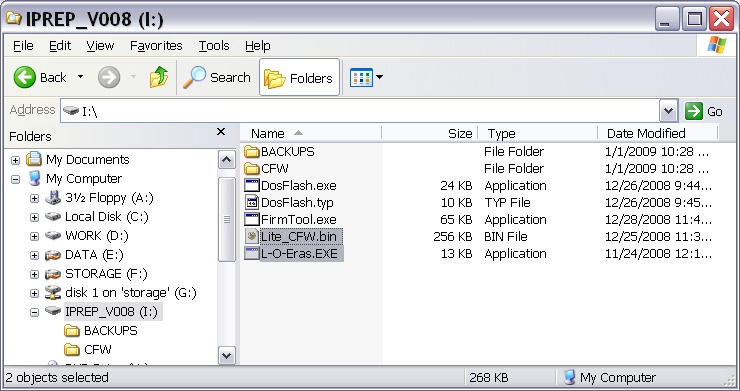Click the green Back arrow button
The height and width of the screenshot is (391, 740).
[x=25, y=77]
